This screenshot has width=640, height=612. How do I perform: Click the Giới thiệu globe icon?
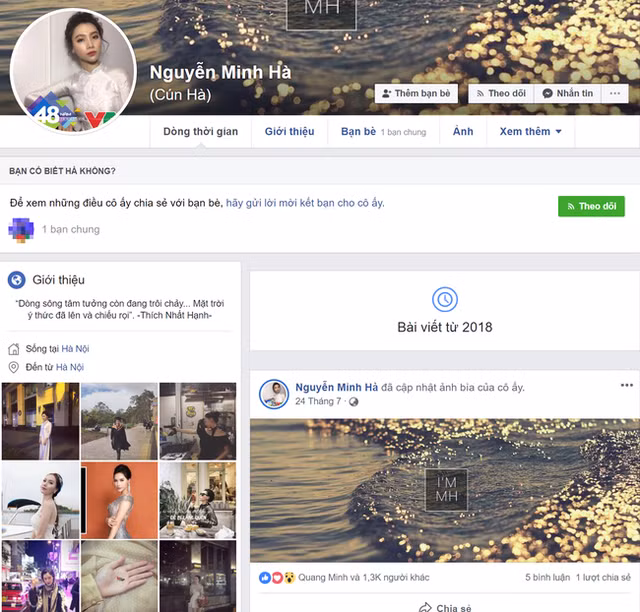[x=17, y=280]
